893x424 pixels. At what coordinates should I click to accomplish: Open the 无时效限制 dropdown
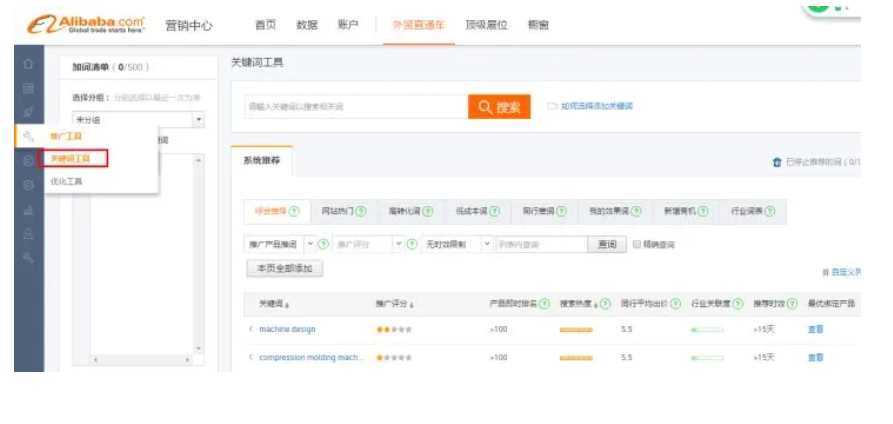(x=457, y=244)
